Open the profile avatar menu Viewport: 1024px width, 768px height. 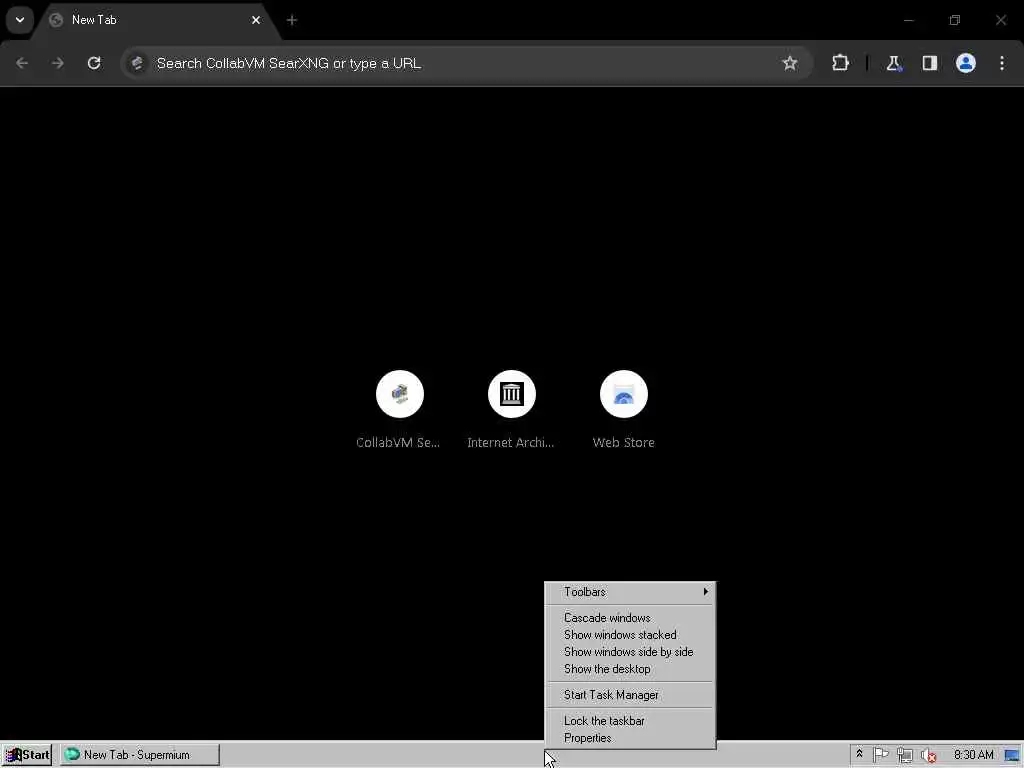[x=965, y=63]
